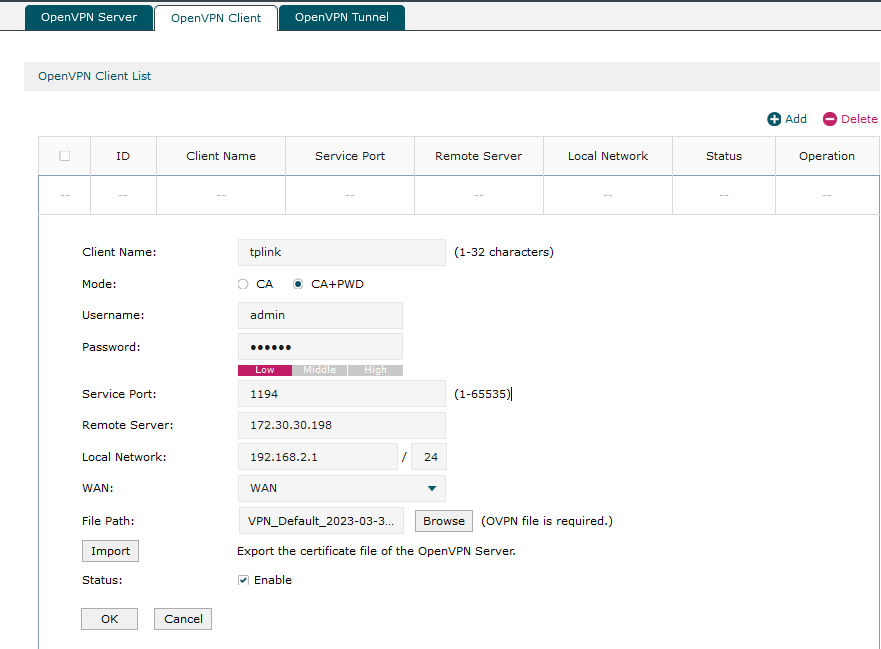Screen dimensions: 881x649
Task: Browse for an OVPN certificate file
Action: tap(443, 520)
